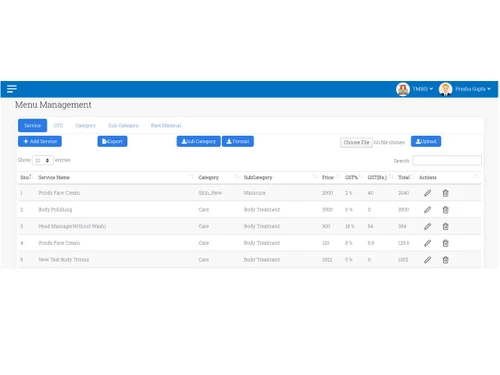Sort table by Sno column
The height and width of the screenshot is (375, 500).
(x=31, y=176)
